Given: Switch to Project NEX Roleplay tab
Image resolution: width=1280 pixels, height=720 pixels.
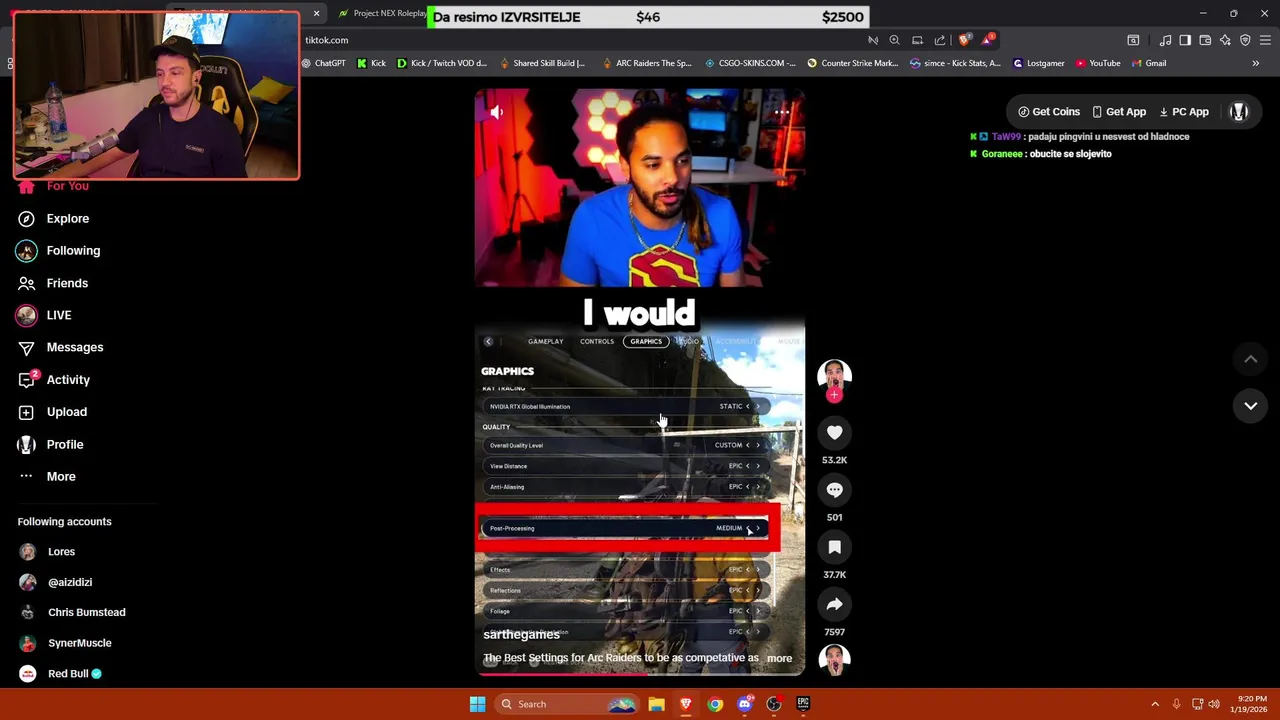Looking at the screenshot, I should [383, 13].
